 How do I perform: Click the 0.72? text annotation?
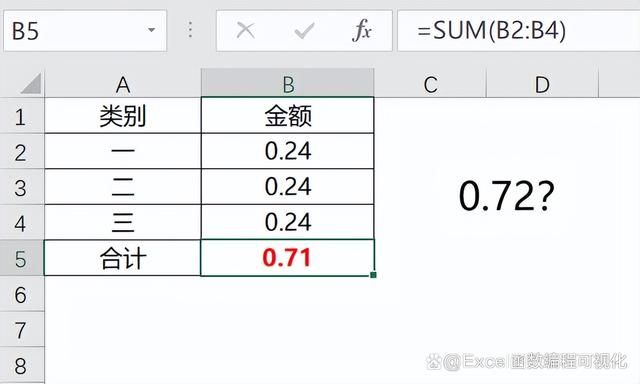[x=507, y=196]
